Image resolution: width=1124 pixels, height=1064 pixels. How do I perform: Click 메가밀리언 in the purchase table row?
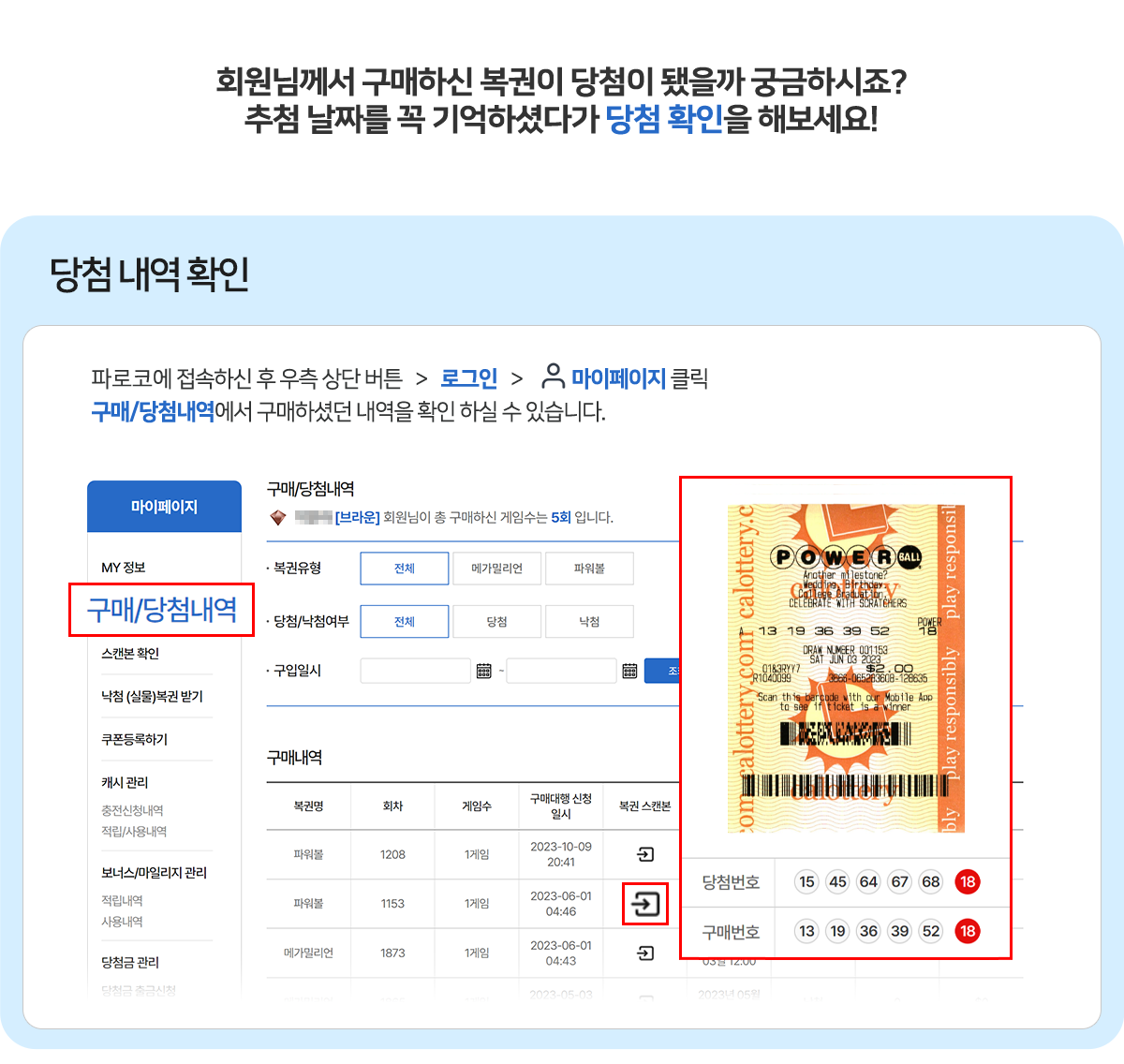pyautogui.click(x=308, y=953)
